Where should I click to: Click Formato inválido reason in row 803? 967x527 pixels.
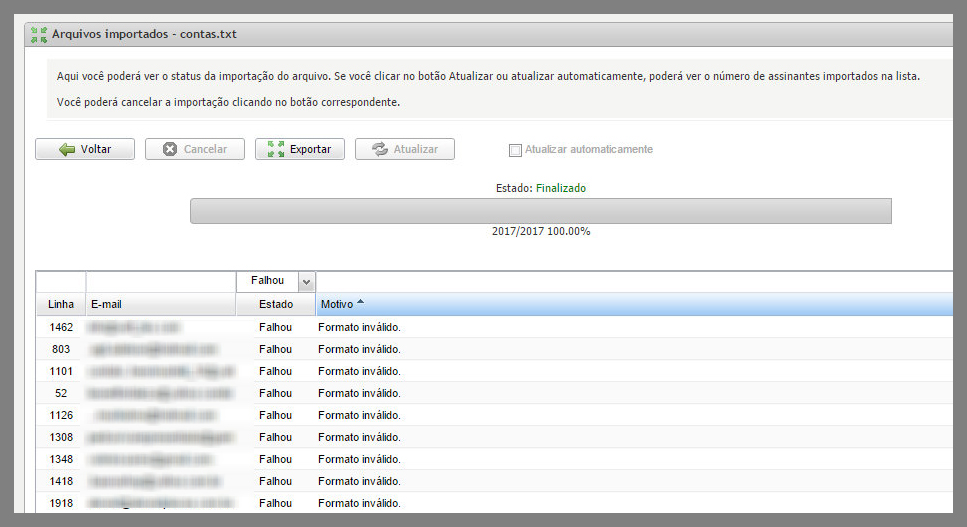tap(359, 349)
